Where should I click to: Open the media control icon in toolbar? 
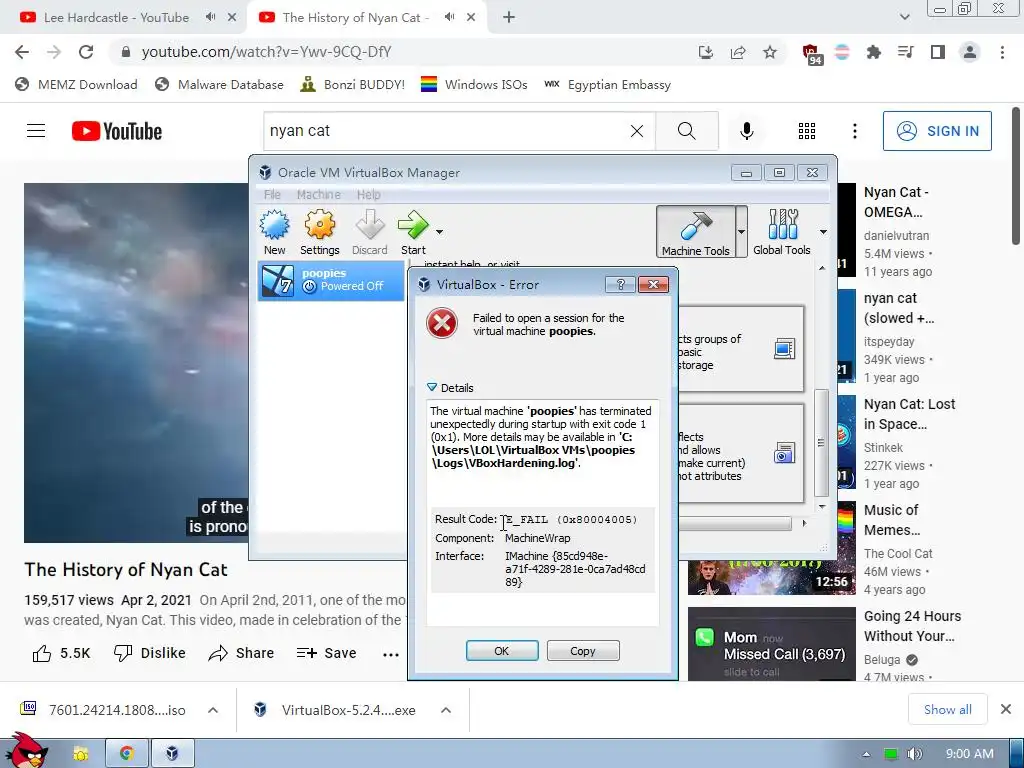point(906,52)
